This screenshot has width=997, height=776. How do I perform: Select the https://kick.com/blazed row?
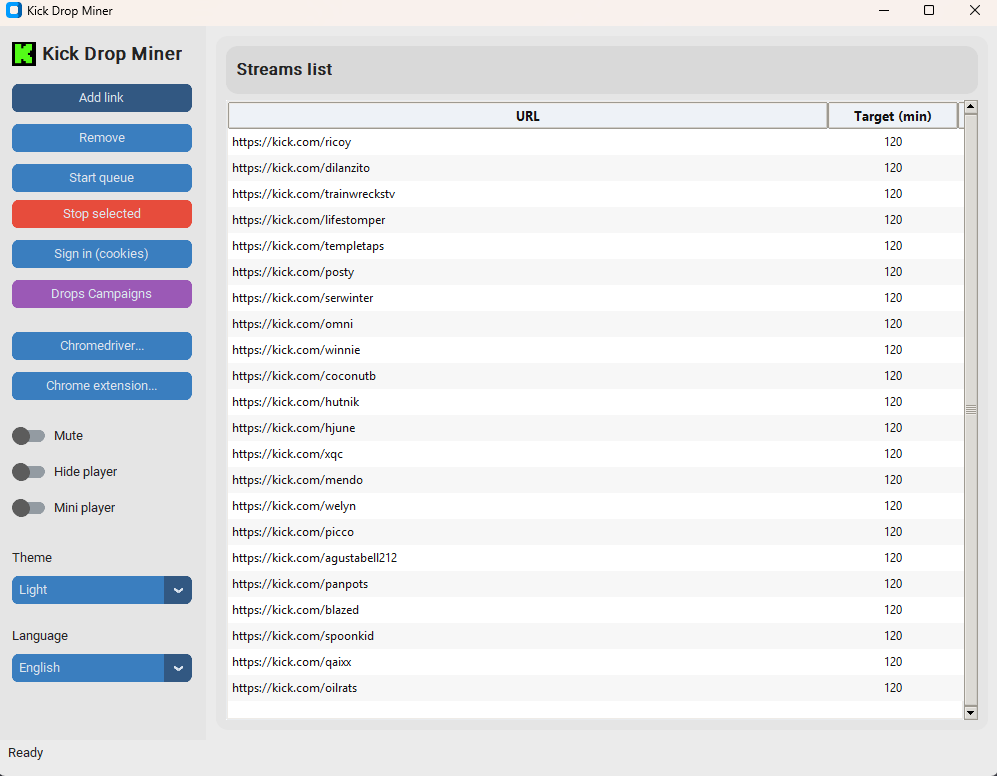(x=596, y=611)
